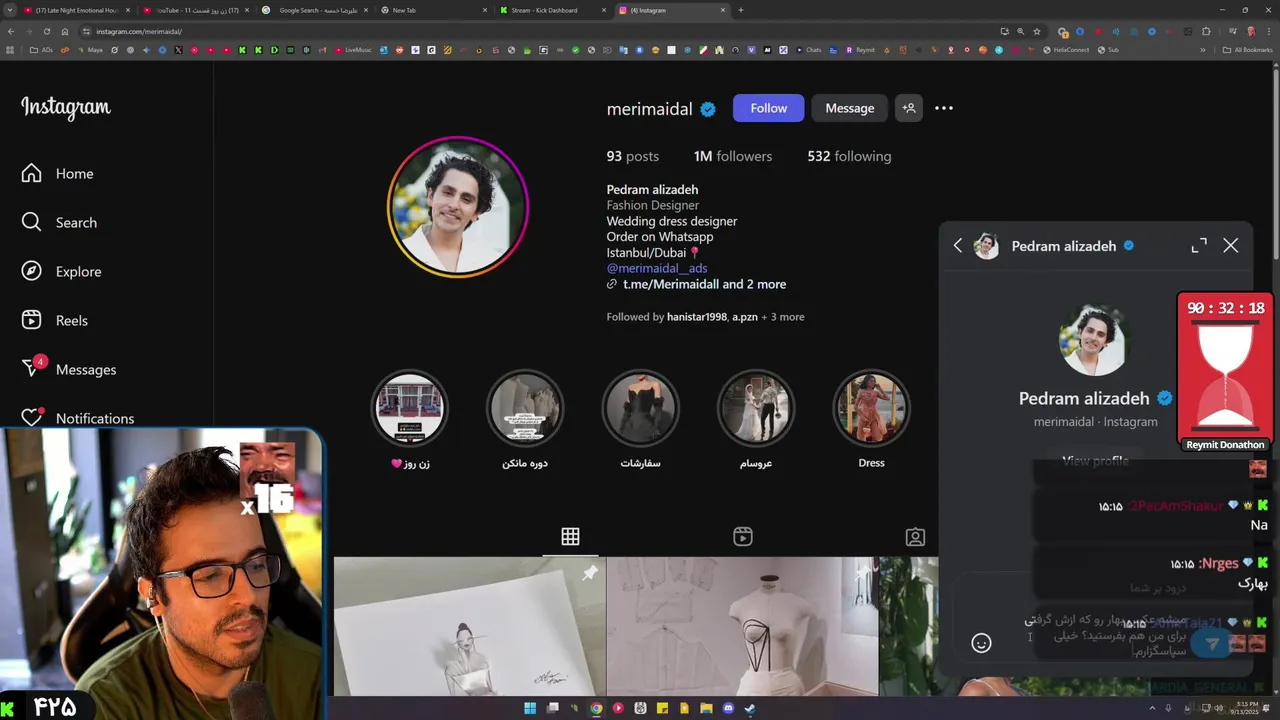The height and width of the screenshot is (720, 1280).
Task: Open the HeliaConnect bookmark
Action: 1066,49
